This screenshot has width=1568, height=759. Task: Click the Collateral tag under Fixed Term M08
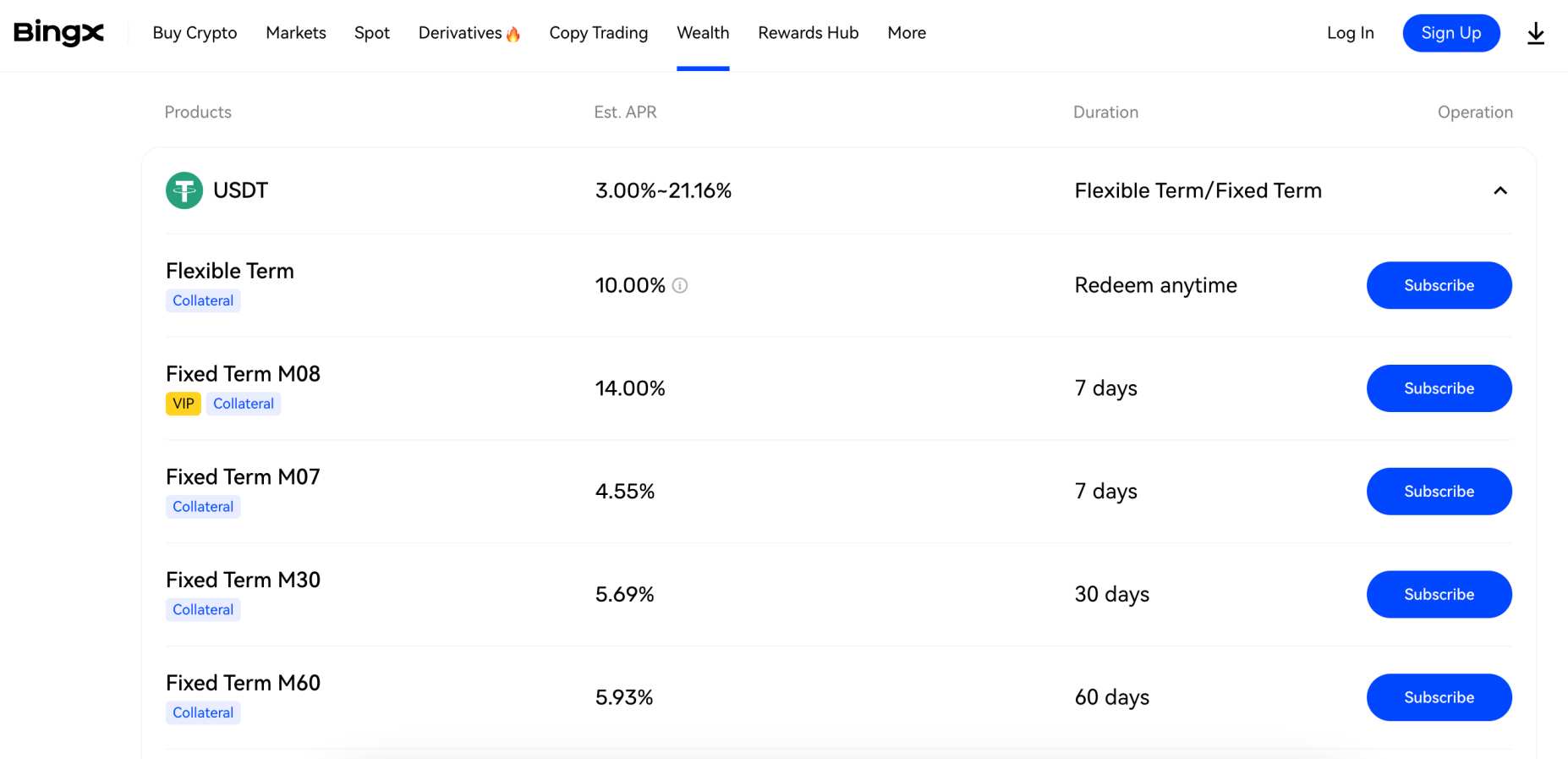244,404
